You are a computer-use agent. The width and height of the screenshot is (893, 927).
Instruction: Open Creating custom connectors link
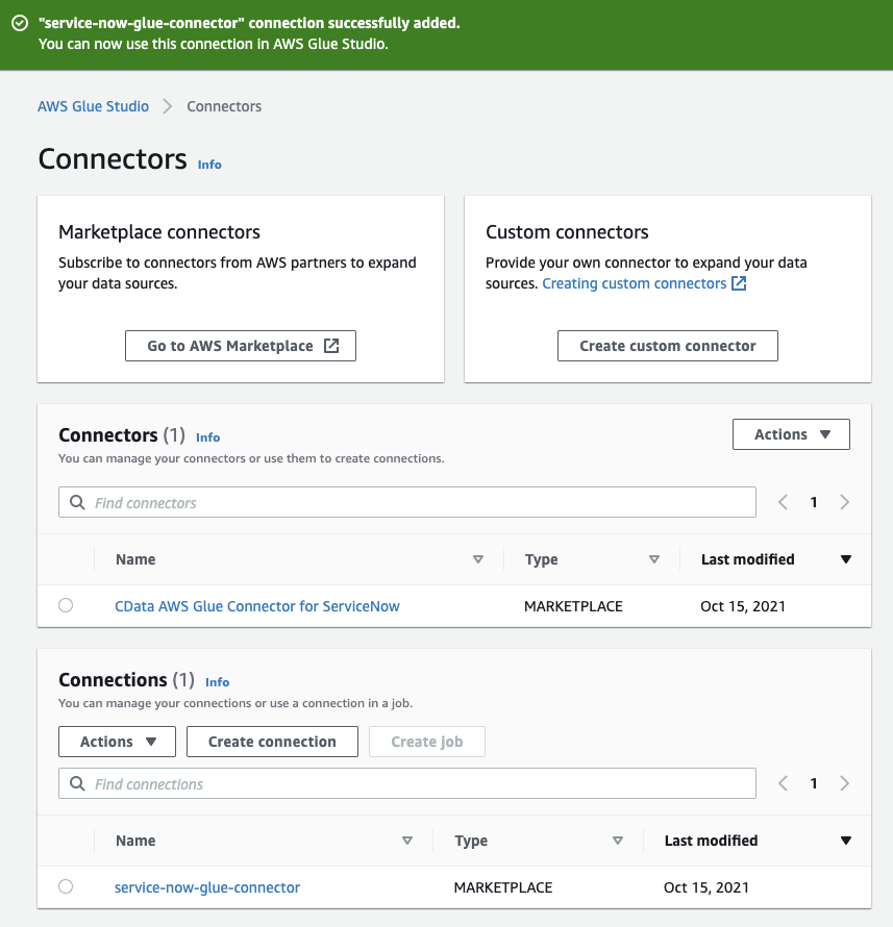[x=634, y=284]
